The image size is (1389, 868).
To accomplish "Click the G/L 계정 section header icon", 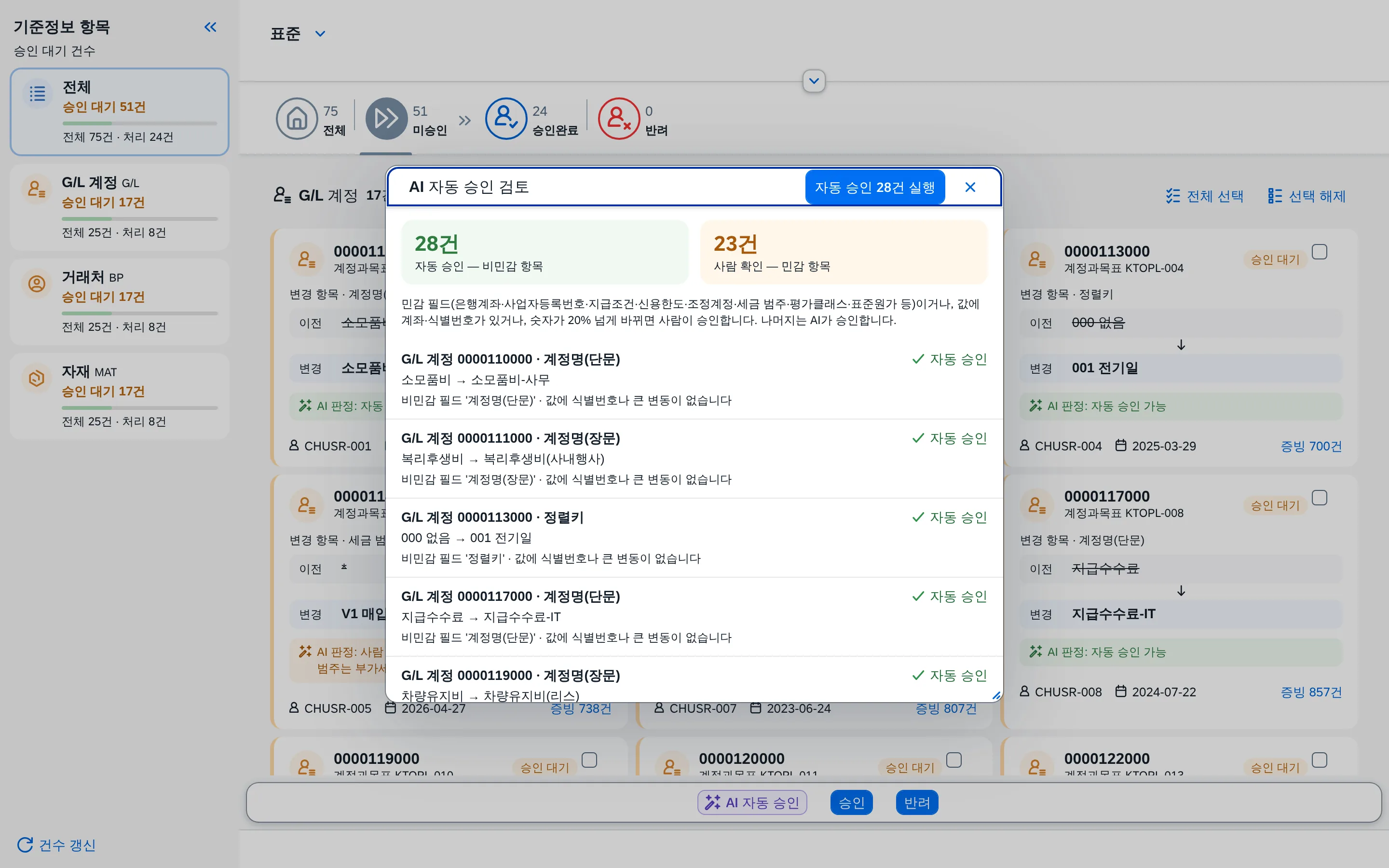I will 282,195.
